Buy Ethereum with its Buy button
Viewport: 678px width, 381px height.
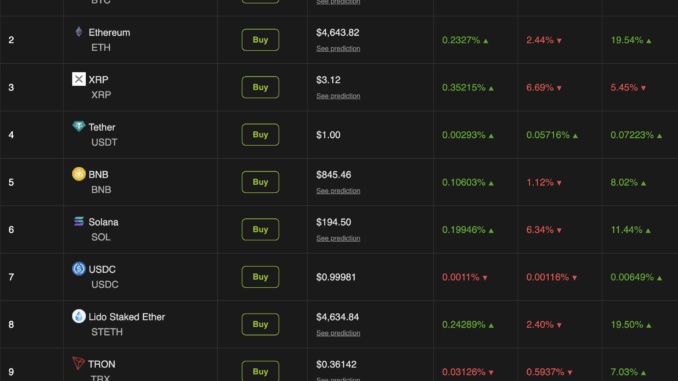click(260, 40)
